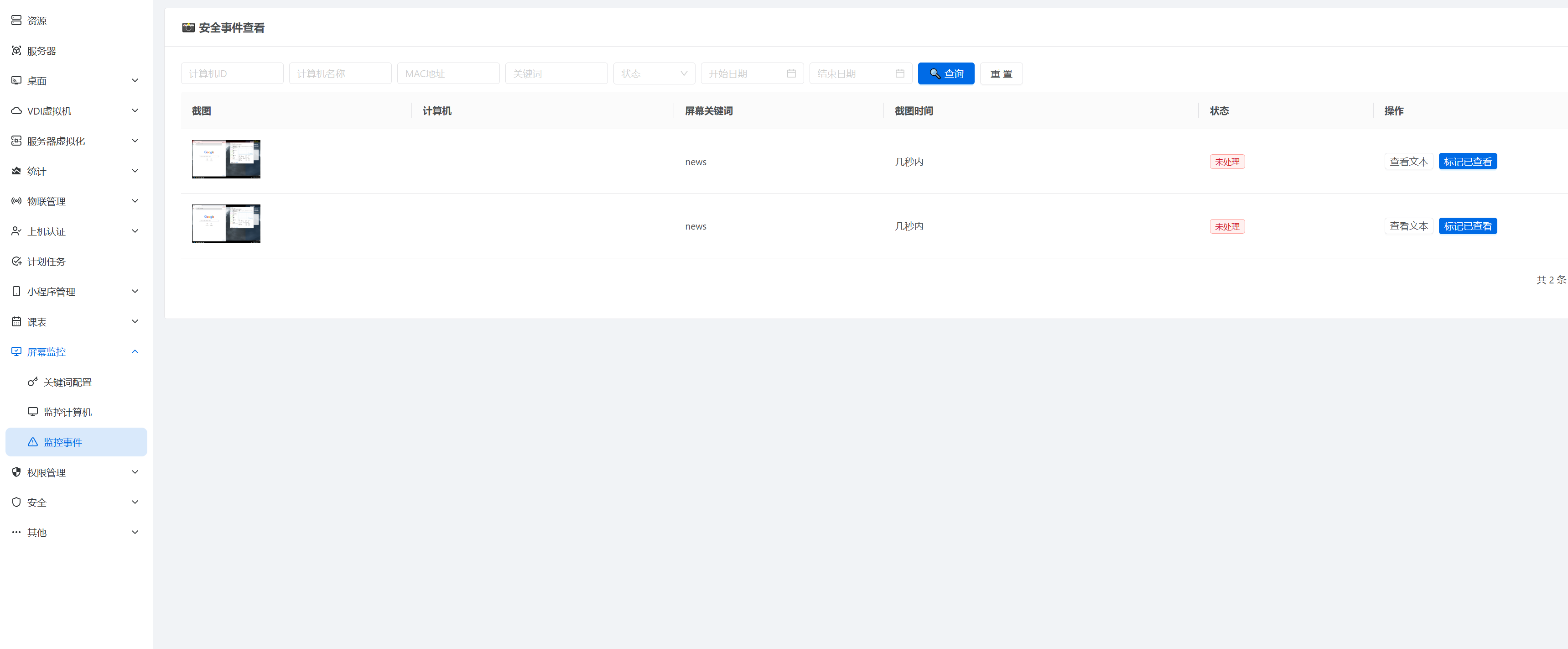The width and height of the screenshot is (1568, 649).
Task: Click the key icon for 关键词配置
Action: coord(33,382)
